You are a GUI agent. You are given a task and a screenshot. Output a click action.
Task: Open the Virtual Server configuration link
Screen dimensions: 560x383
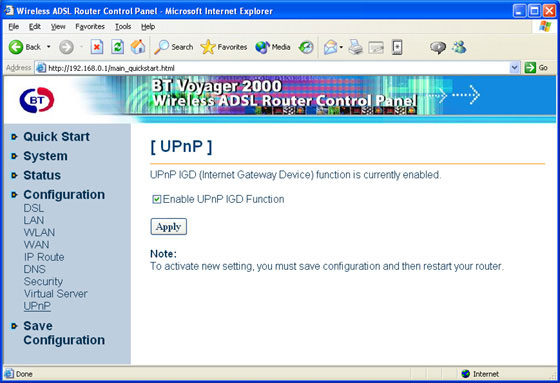[56, 294]
